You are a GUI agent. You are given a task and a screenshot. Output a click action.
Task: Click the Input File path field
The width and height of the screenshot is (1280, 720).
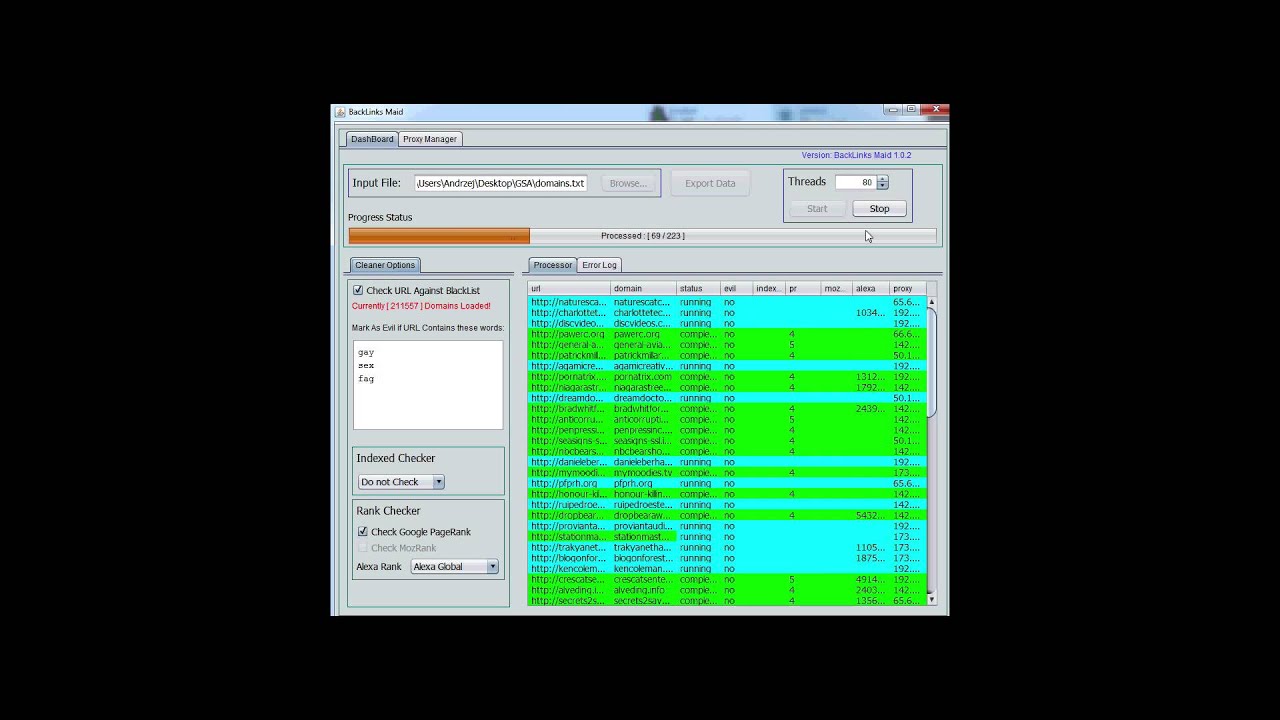[x=500, y=183]
